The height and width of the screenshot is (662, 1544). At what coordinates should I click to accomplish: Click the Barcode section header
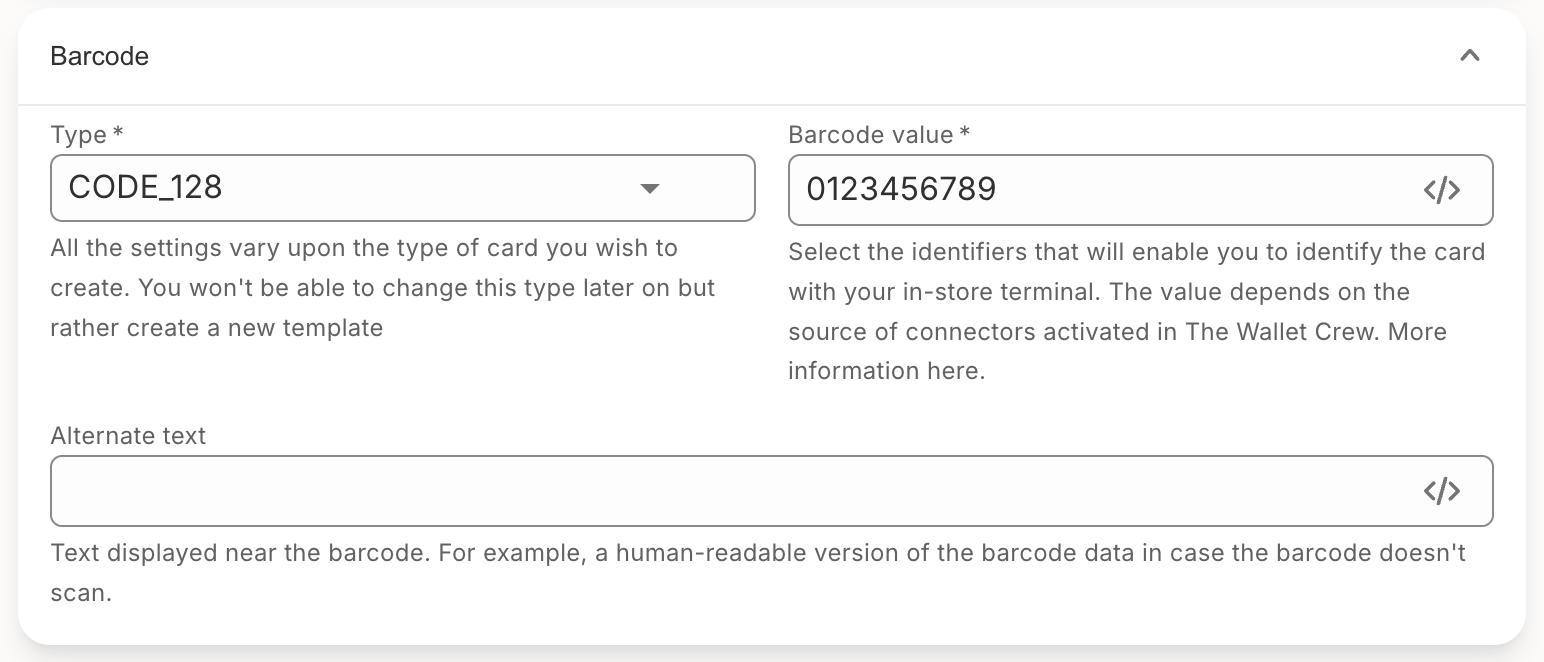coord(99,56)
